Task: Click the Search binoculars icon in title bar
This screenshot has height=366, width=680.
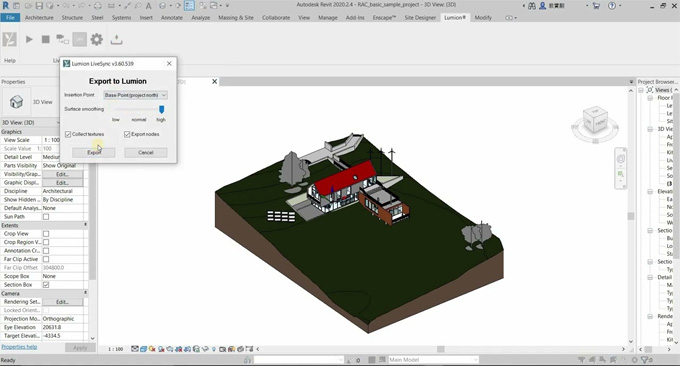Action: coord(532,6)
